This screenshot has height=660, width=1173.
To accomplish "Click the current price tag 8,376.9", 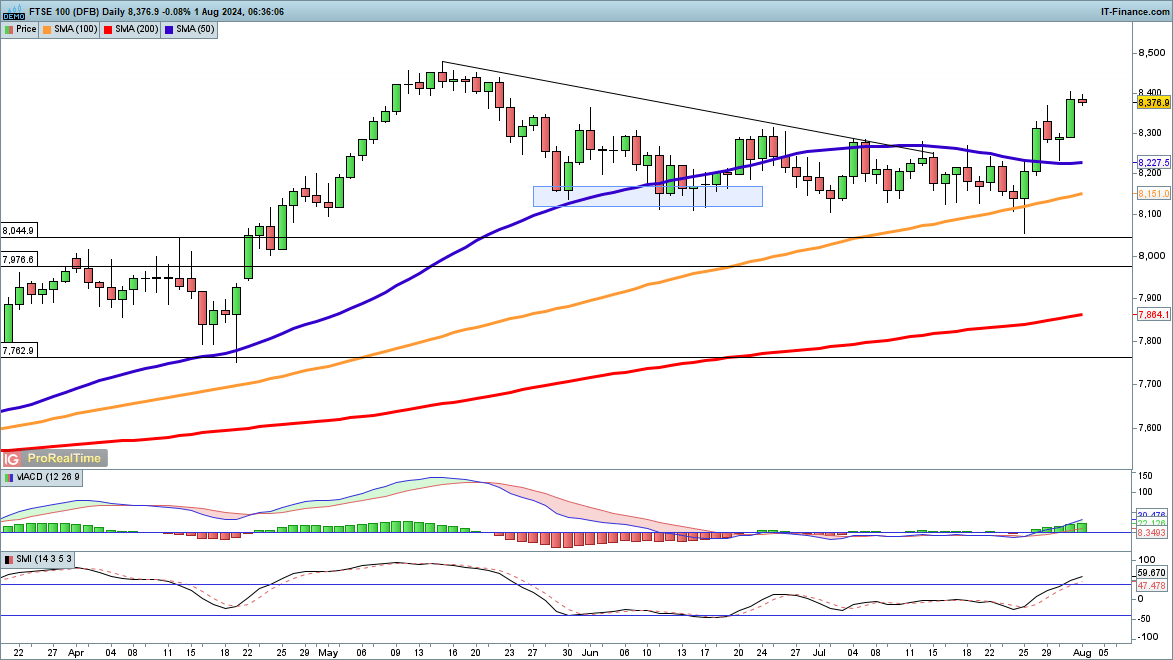I will click(x=1153, y=102).
